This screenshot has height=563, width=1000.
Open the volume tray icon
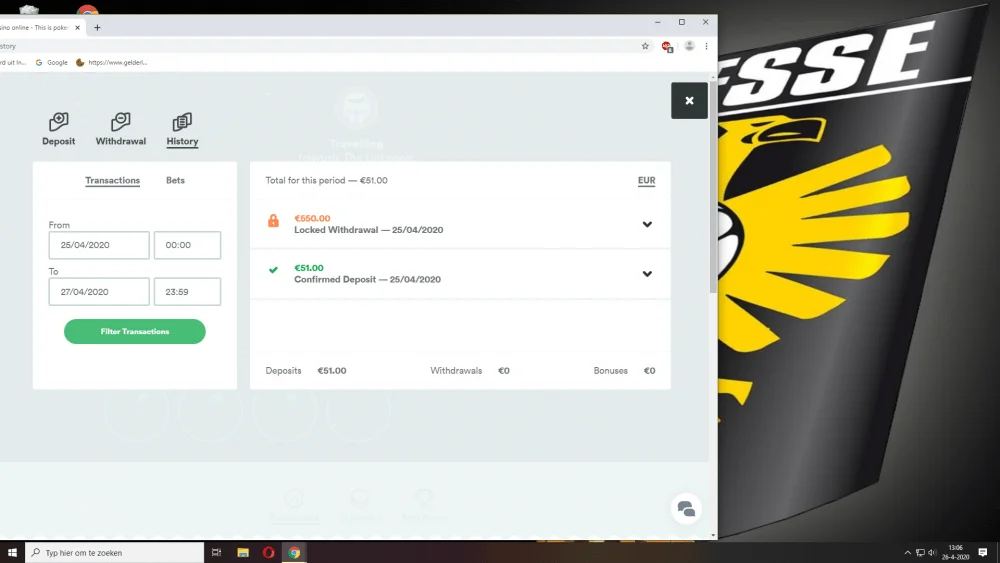click(x=932, y=553)
